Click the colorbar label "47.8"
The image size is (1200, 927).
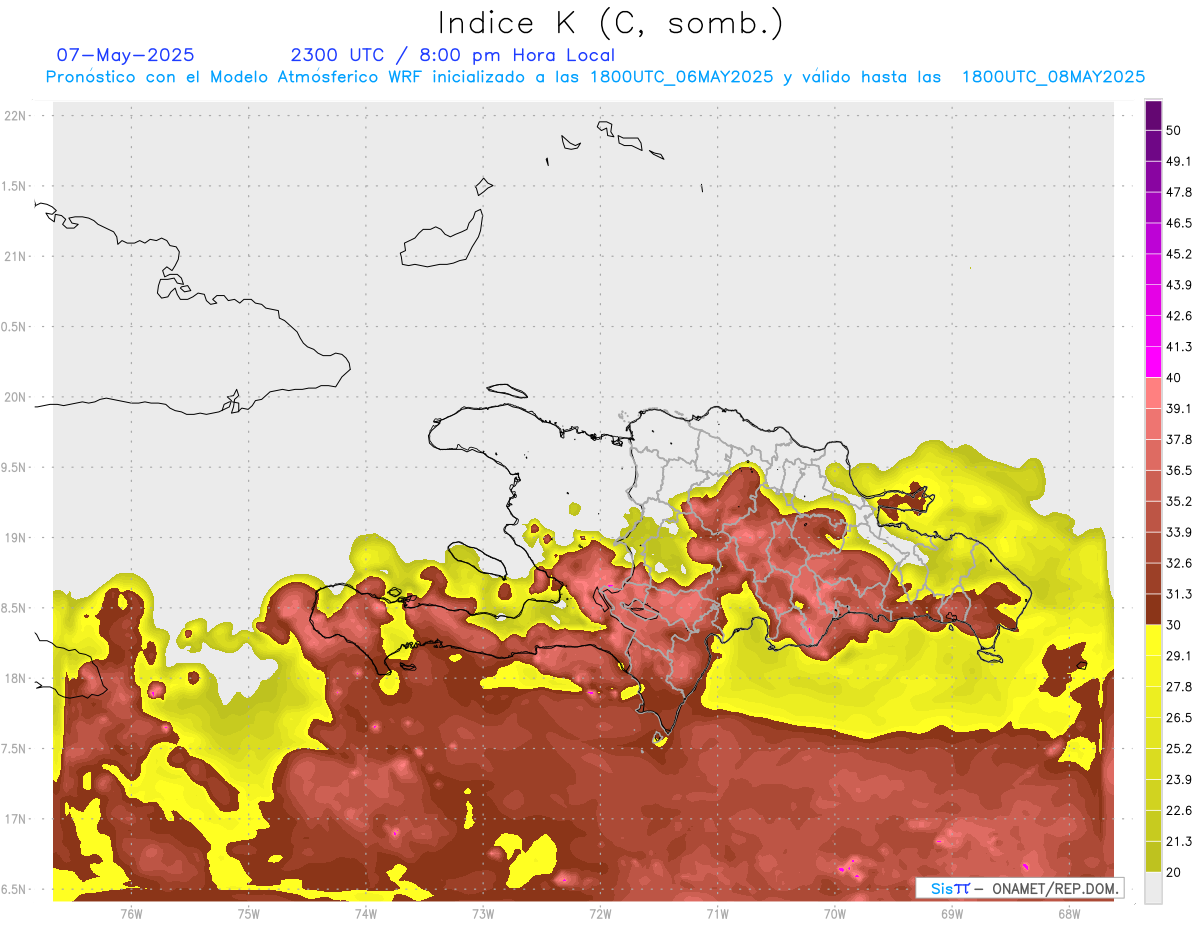[1179, 192]
